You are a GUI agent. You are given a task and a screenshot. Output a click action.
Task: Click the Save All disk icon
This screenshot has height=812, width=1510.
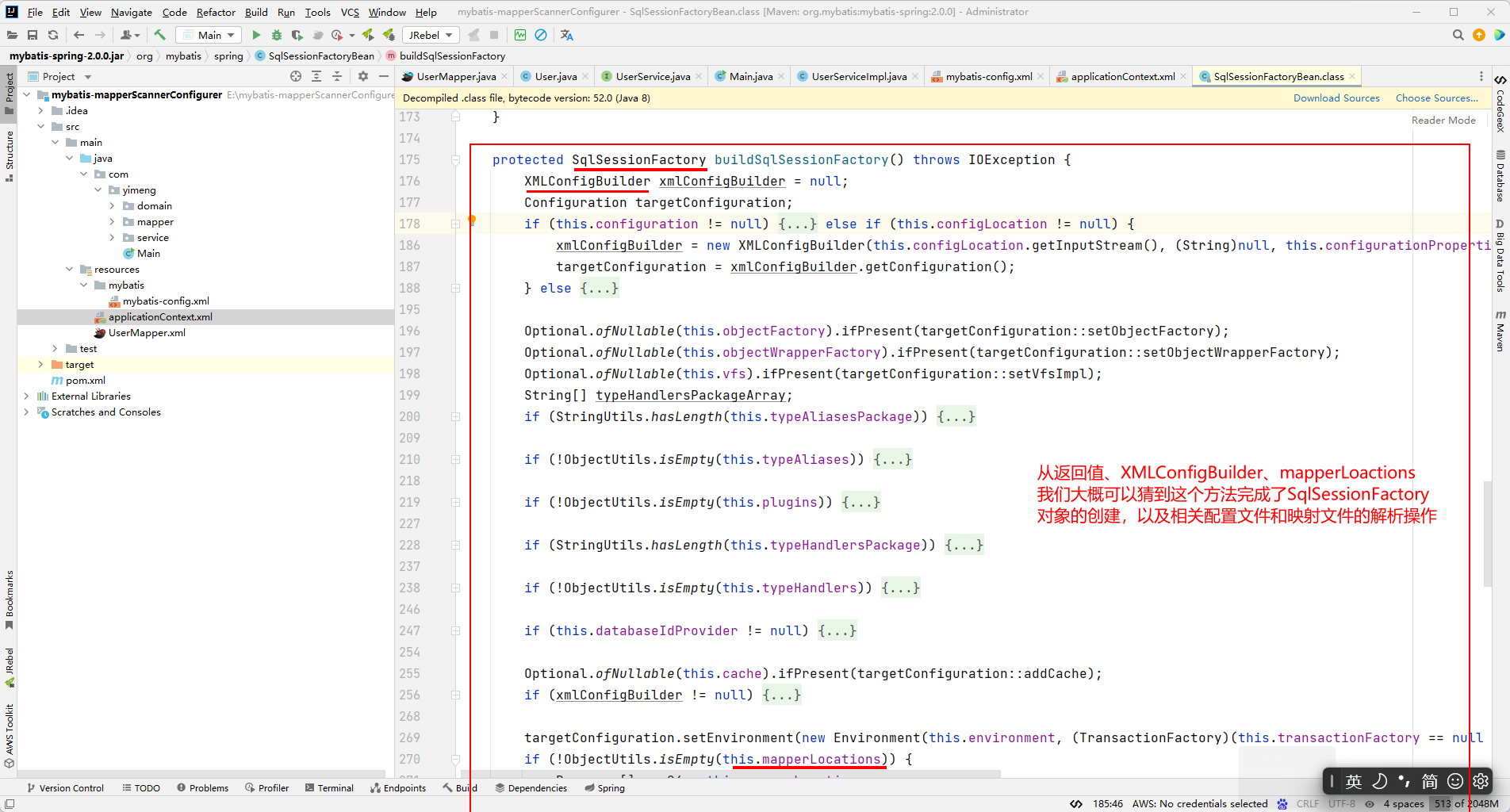(x=33, y=35)
